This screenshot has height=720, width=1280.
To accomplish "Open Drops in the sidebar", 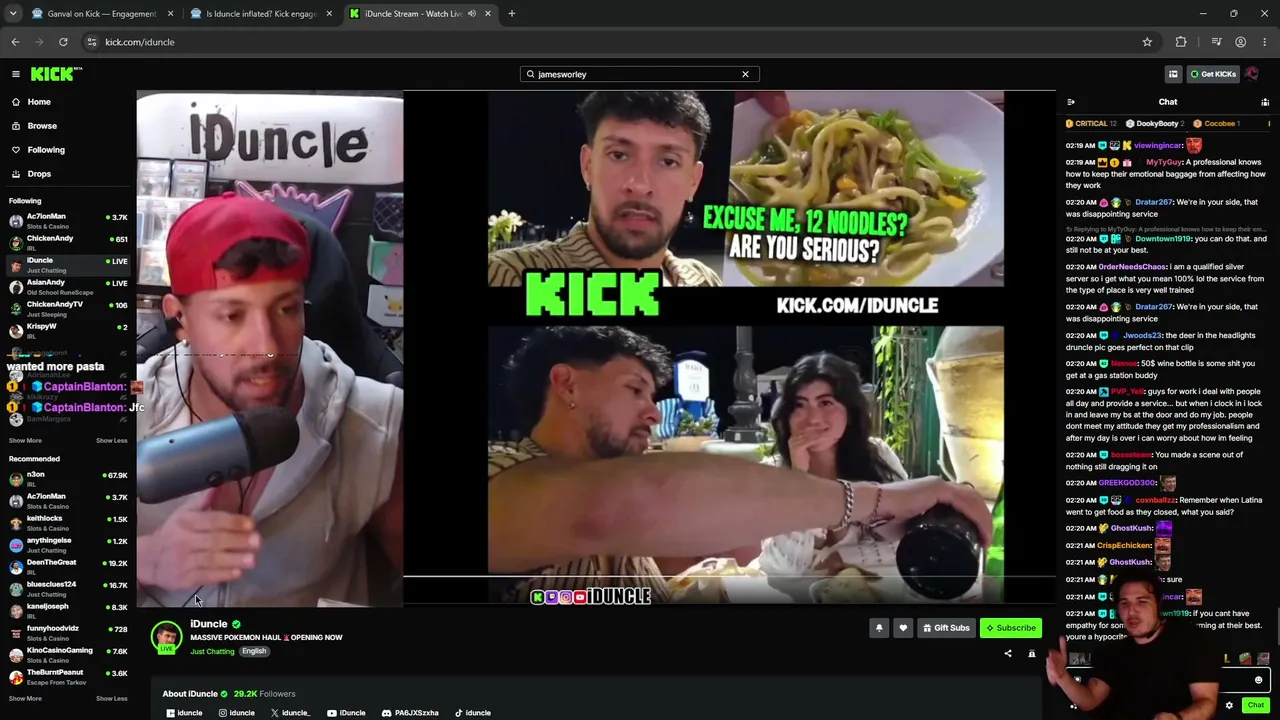I will 39,174.
